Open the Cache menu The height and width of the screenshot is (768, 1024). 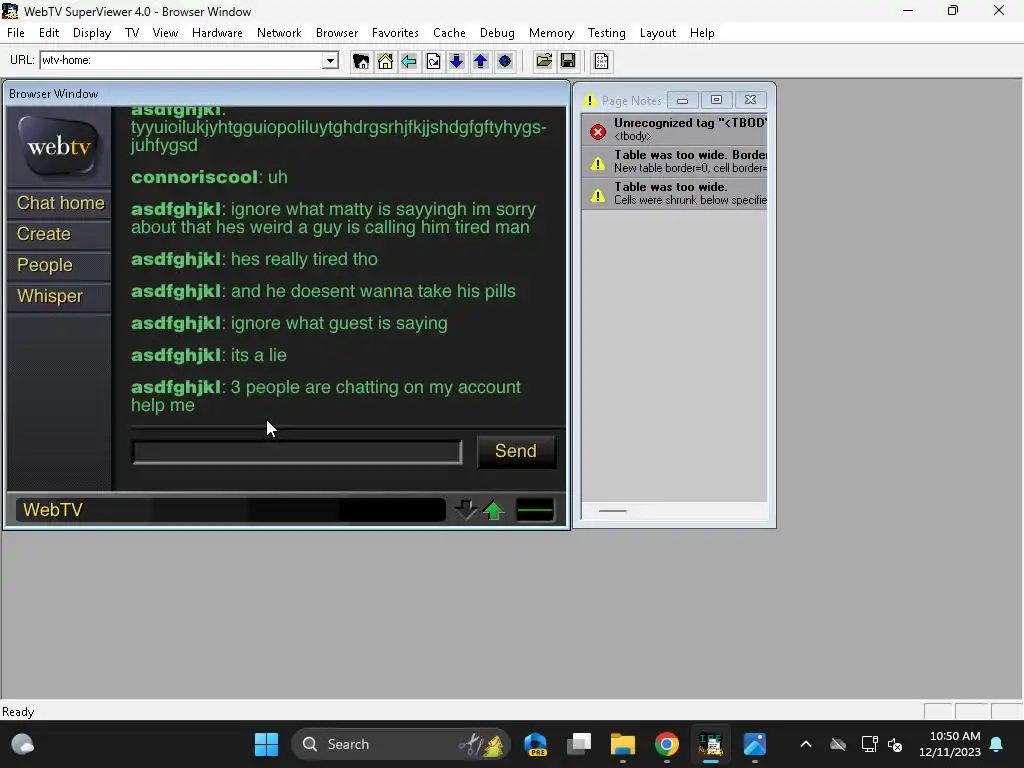449,33
